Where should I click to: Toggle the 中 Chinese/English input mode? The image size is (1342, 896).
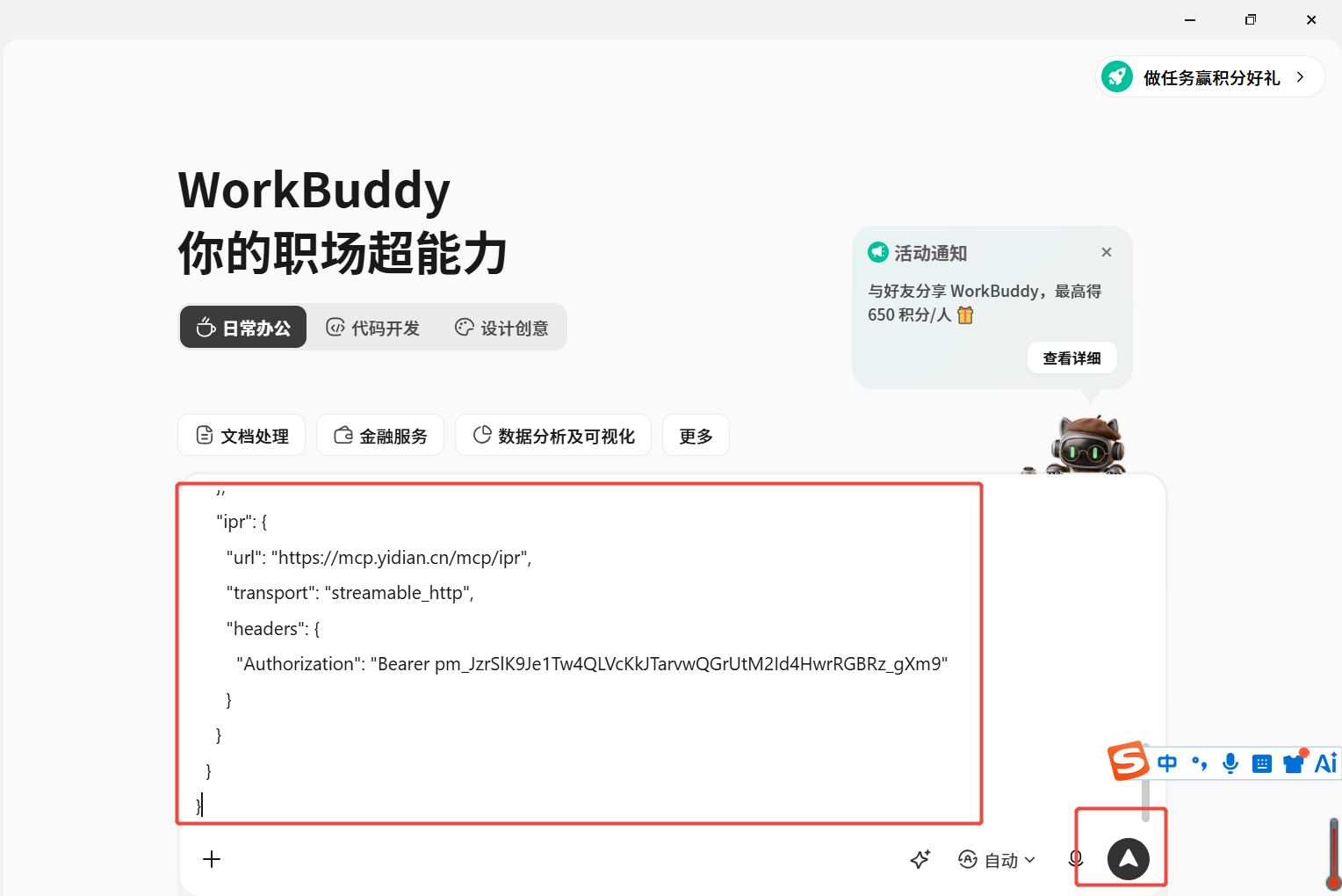tap(1167, 763)
